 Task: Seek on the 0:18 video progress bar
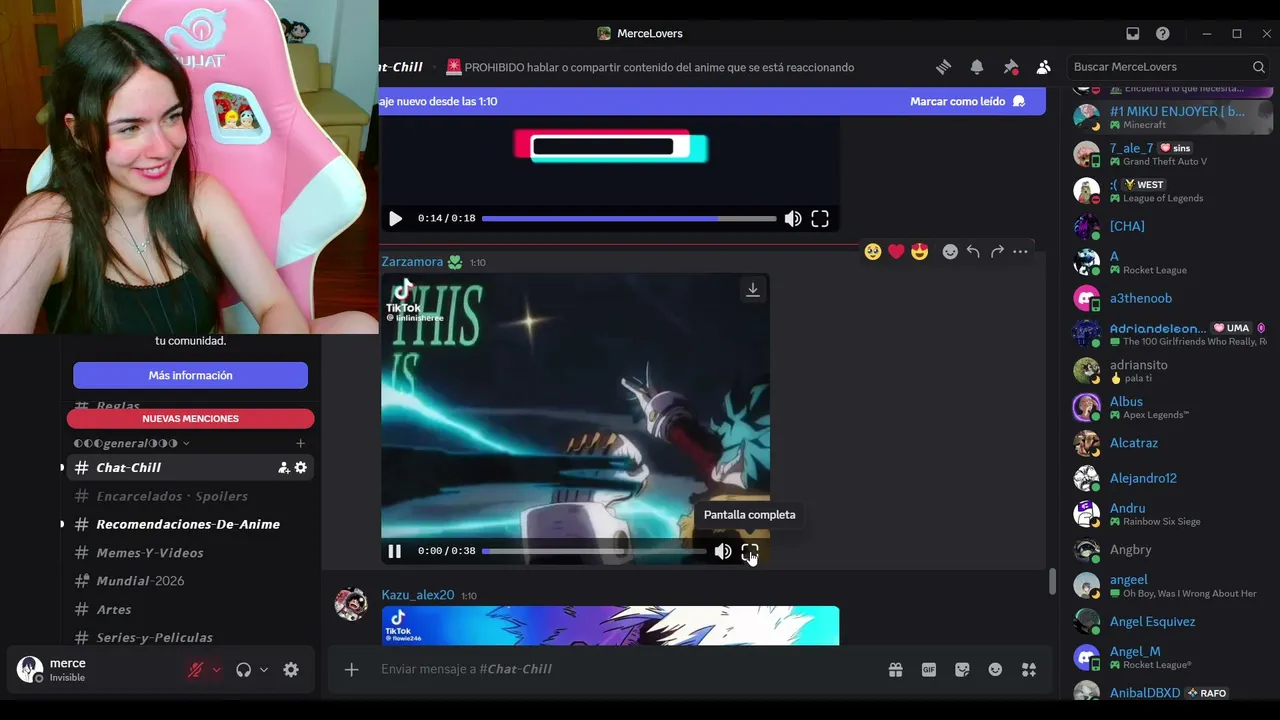point(629,218)
